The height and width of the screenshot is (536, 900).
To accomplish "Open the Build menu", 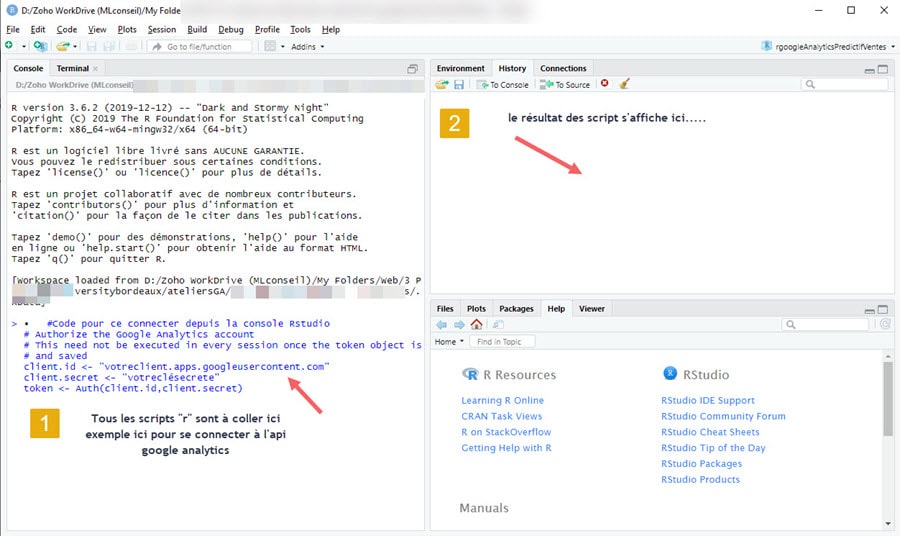I will click(197, 29).
